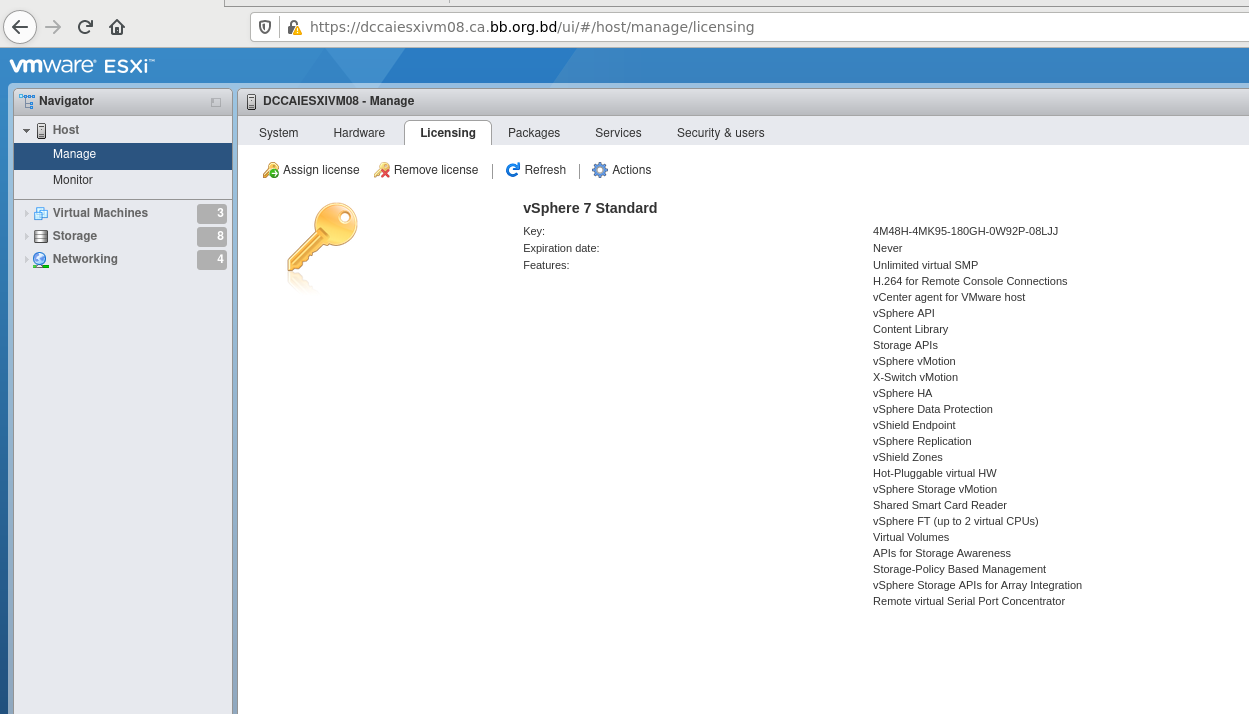Click the browser Forward arrow button
1249x714 pixels.
(54, 27)
